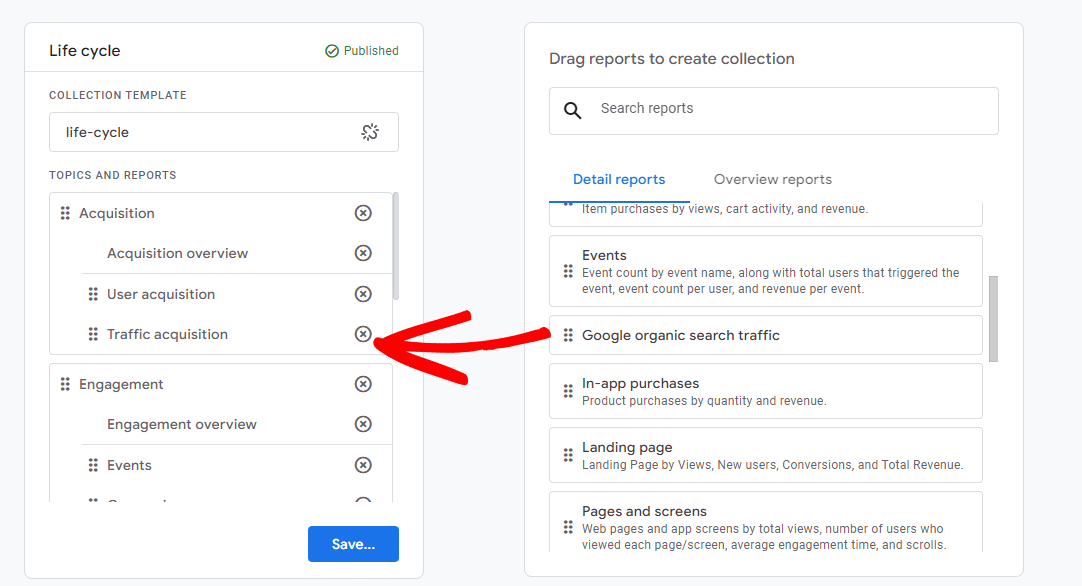Switch to the Overview reports tab
The height and width of the screenshot is (586, 1082).
pyautogui.click(x=772, y=179)
